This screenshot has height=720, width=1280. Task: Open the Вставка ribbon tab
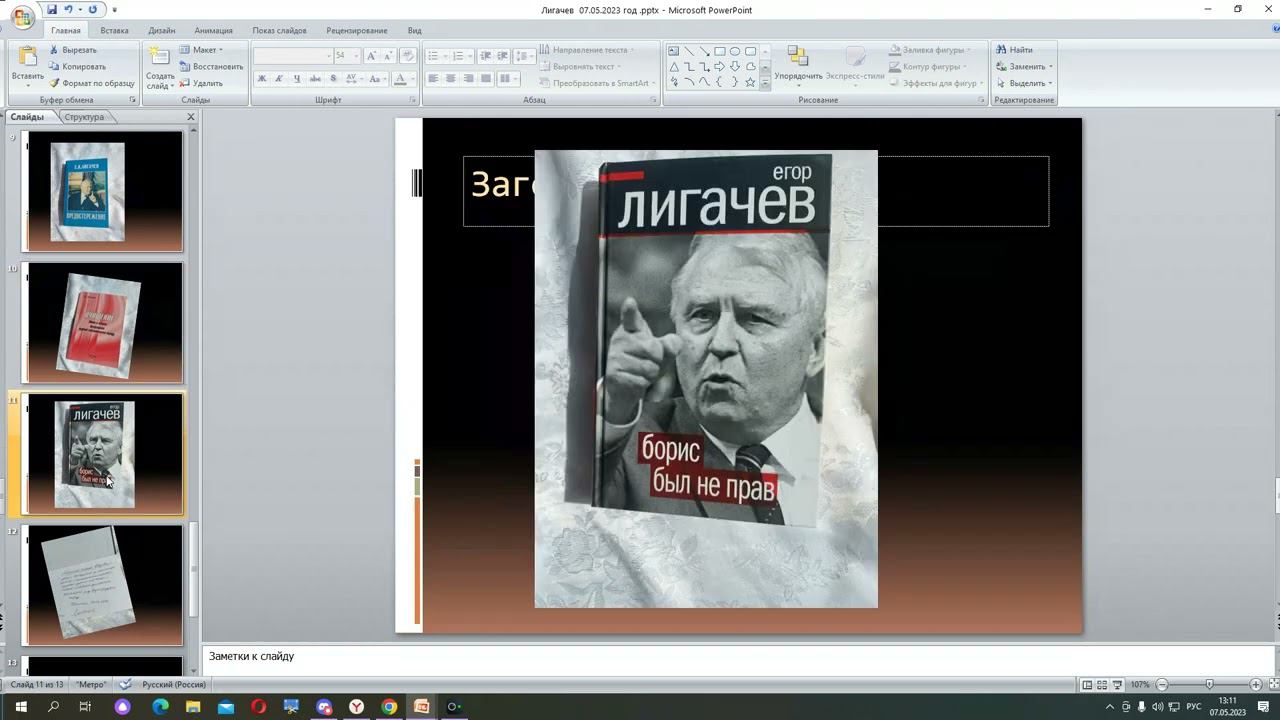click(x=114, y=31)
